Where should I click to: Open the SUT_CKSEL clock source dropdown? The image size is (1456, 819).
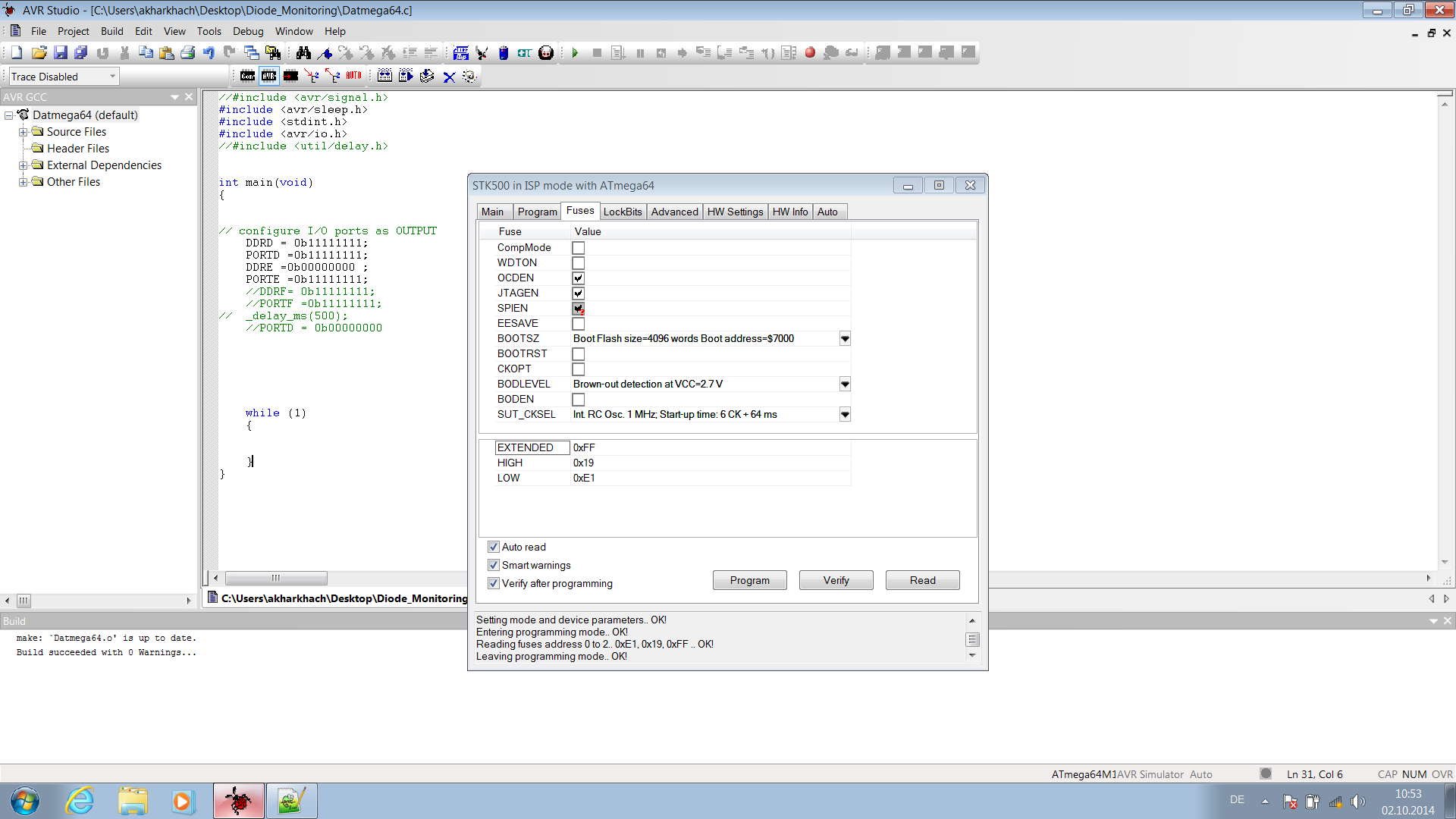tap(845, 415)
